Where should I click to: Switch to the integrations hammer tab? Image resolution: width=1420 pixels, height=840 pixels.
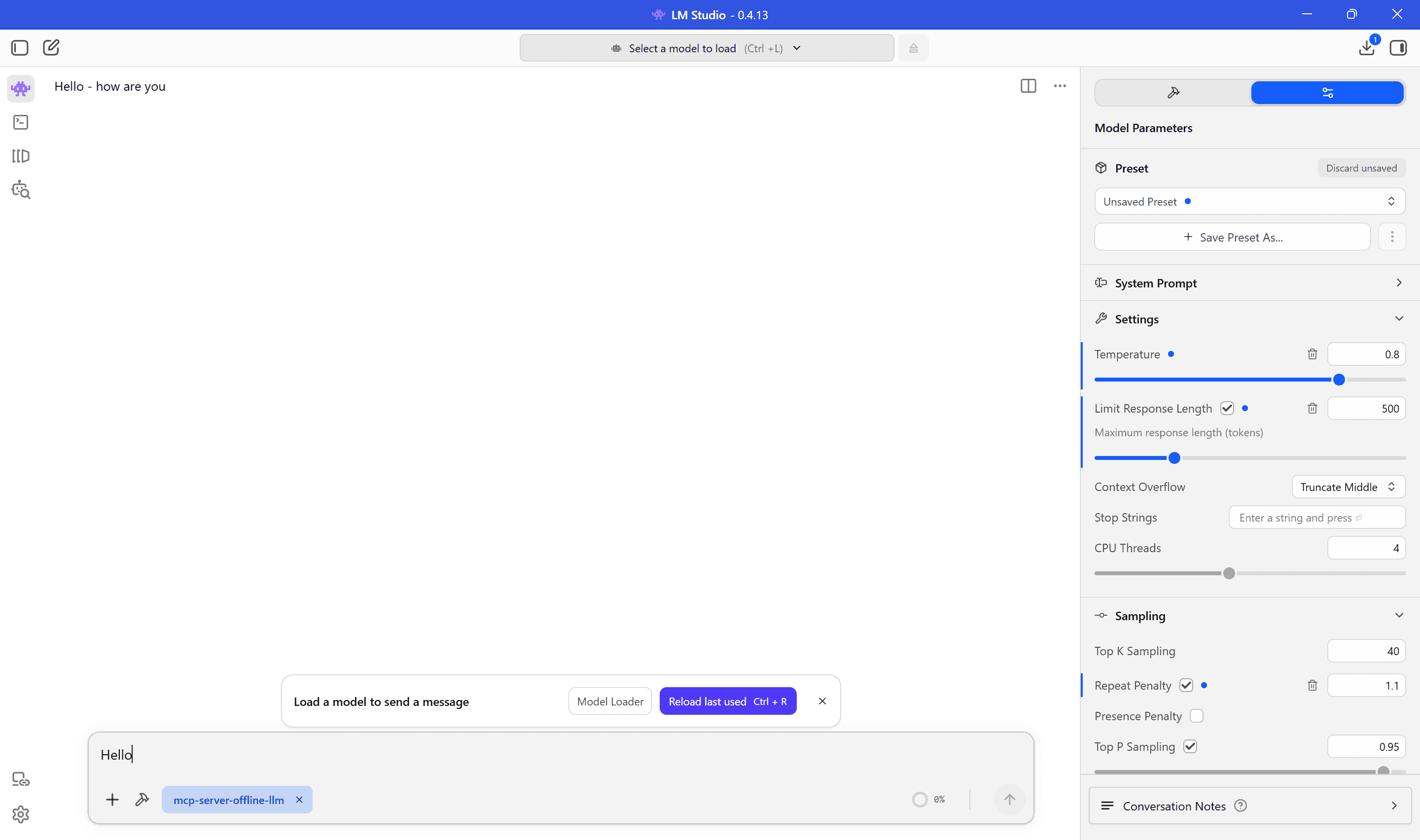[x=1173, y=93]
